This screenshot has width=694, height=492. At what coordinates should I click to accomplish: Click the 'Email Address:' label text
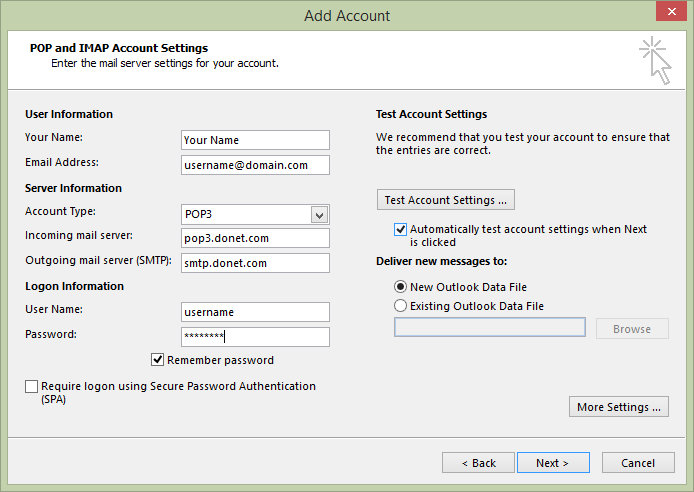(62, 162)
